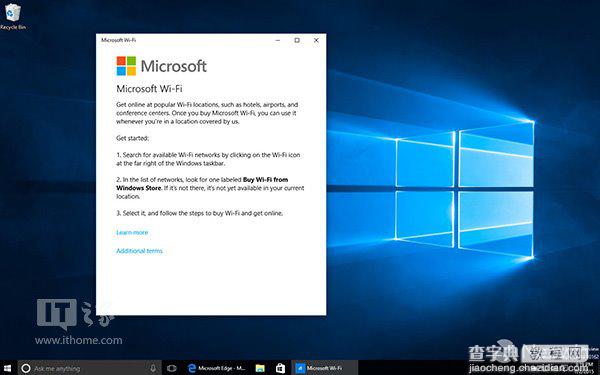Open the Recycle Bin desktop icon
This screenshot has width=600, height=375.
[13, 16]
